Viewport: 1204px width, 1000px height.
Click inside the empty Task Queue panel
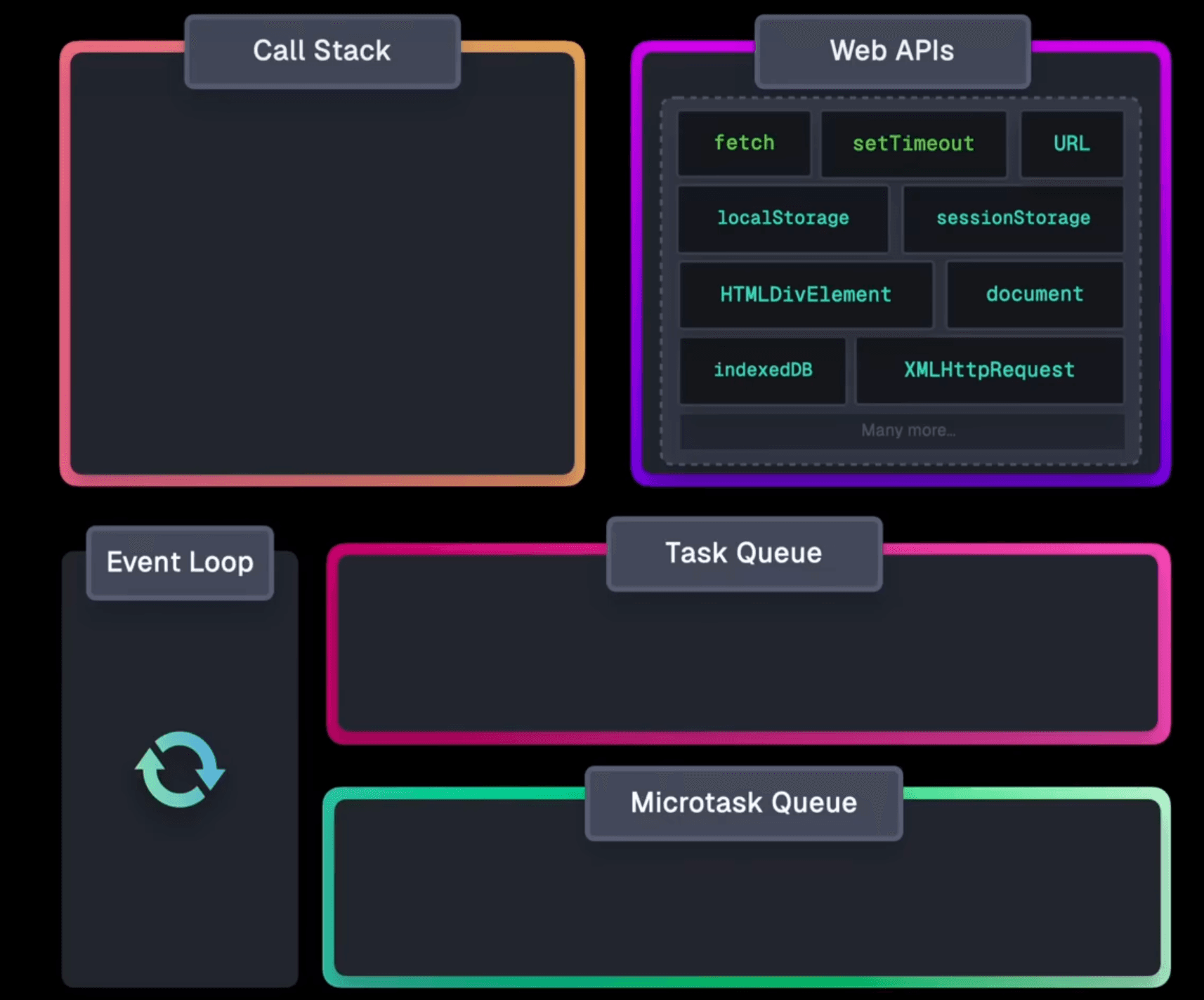point(748,660)
